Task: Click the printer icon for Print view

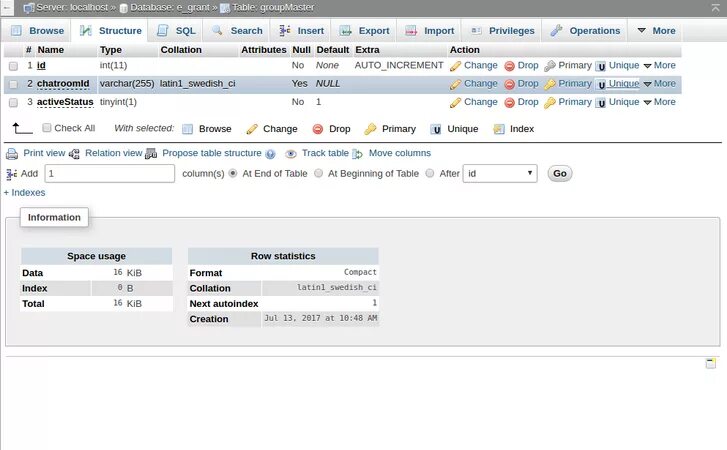Action: coord(12,154)
